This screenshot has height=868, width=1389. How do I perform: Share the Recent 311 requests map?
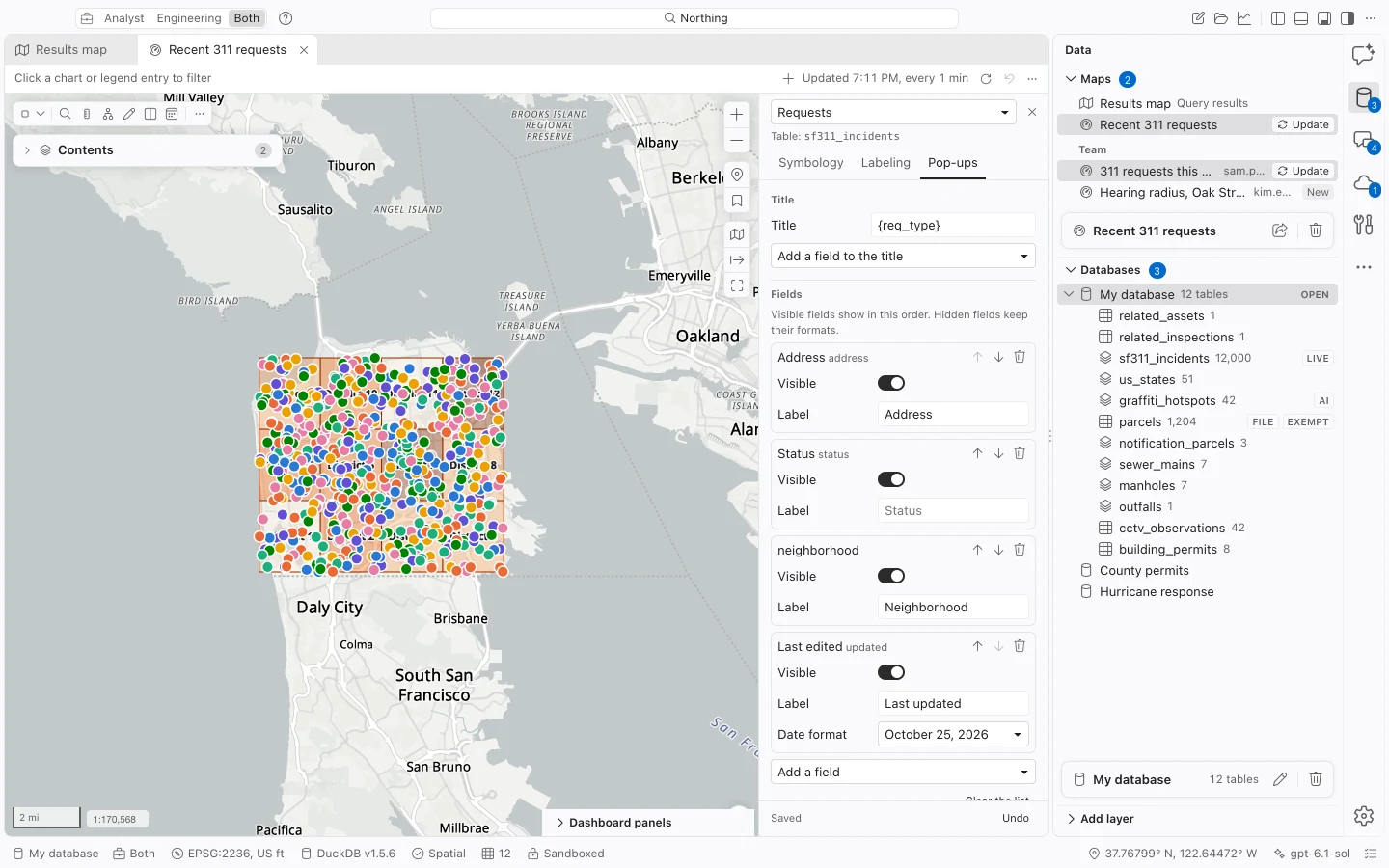[x=1280, y=231]
